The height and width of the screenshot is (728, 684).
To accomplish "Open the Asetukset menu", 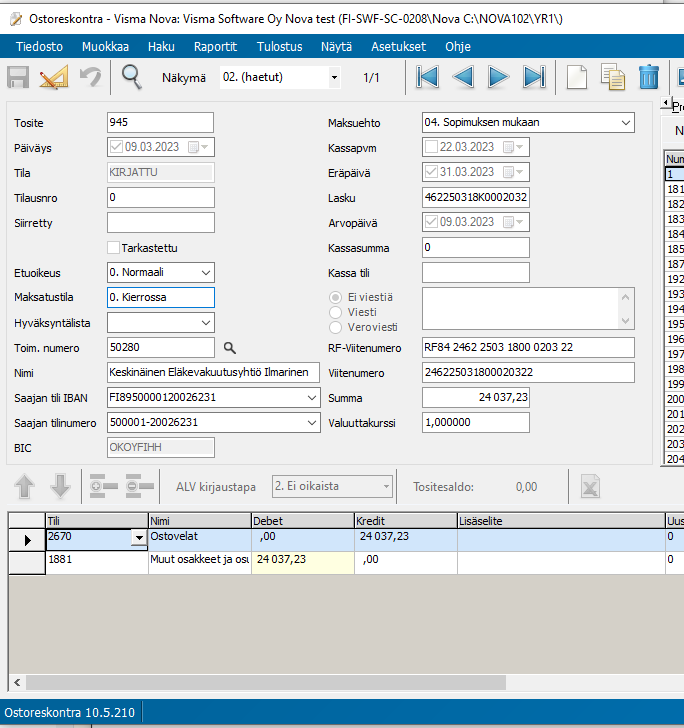I will pyautogui.click(x=398, y=46).
